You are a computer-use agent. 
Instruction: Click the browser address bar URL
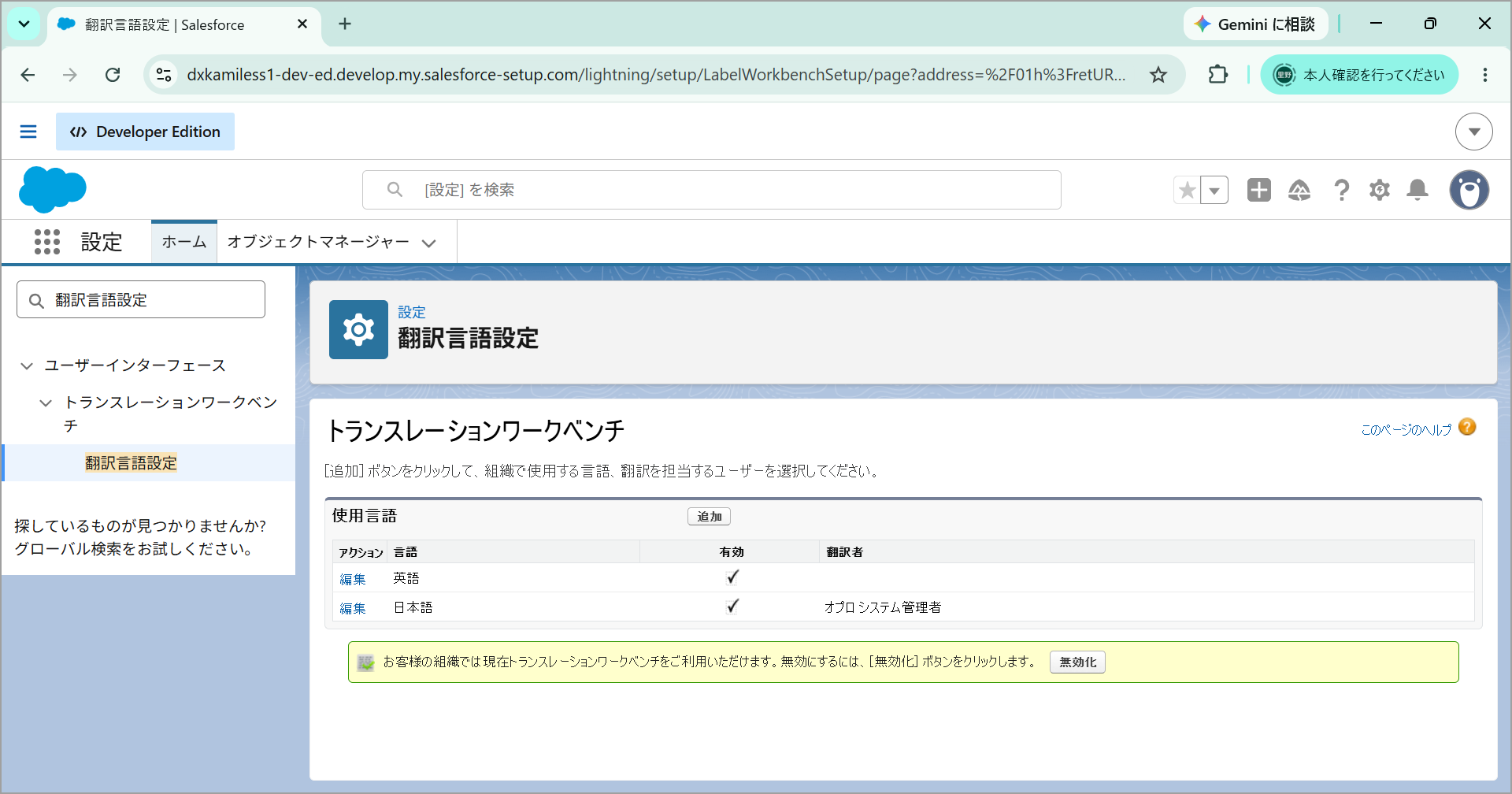coord(656,75)
